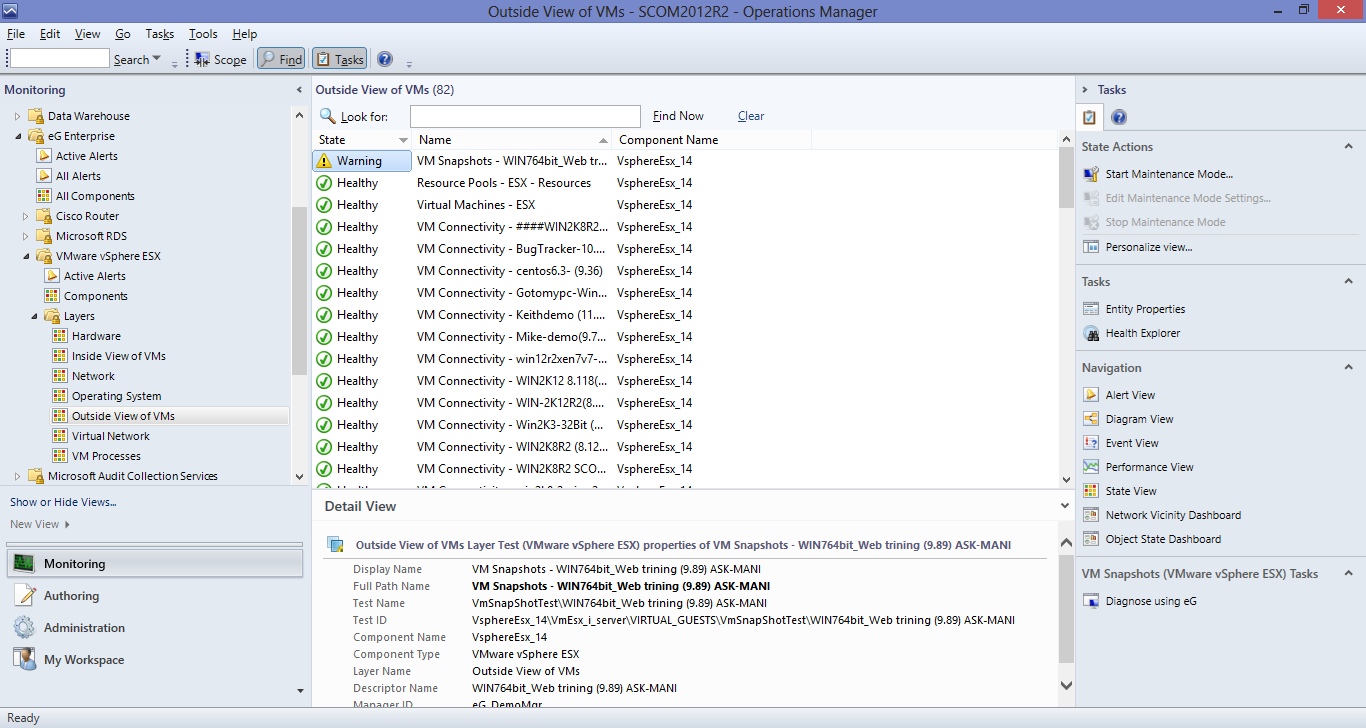Open the Tools menu
1366x728 pixels.
pyautogui.click(x=203, y=34)
